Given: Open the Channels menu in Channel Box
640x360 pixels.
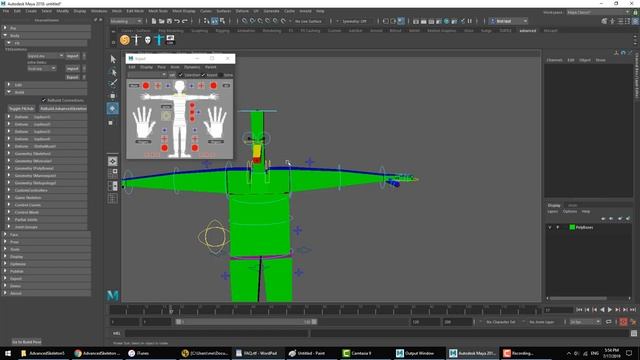Looking at the screenshot, I should coord(554,60).
